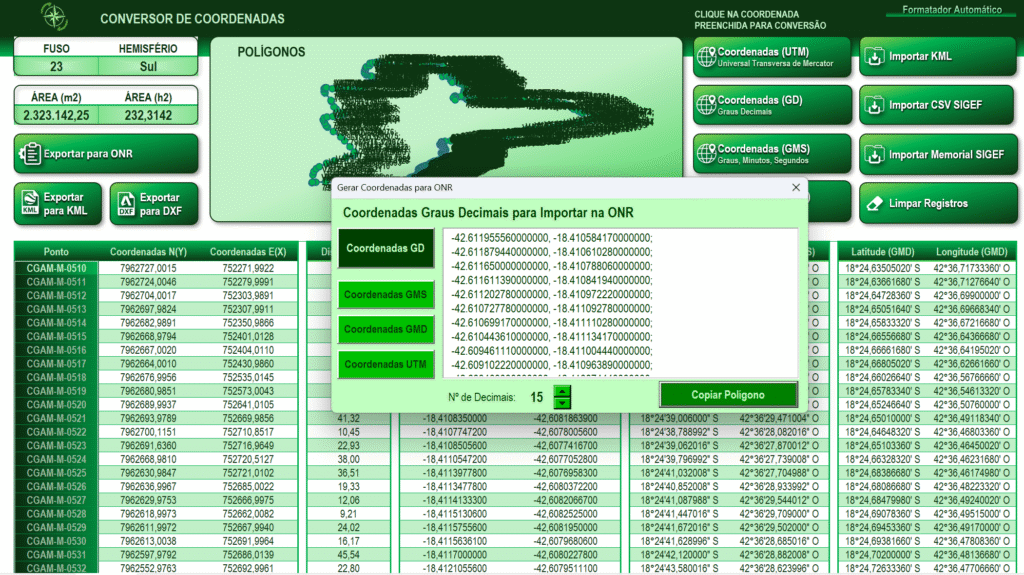Select the Coordenadas GMD option
Screen dimensions: 1024x575
tap(387, 330)
